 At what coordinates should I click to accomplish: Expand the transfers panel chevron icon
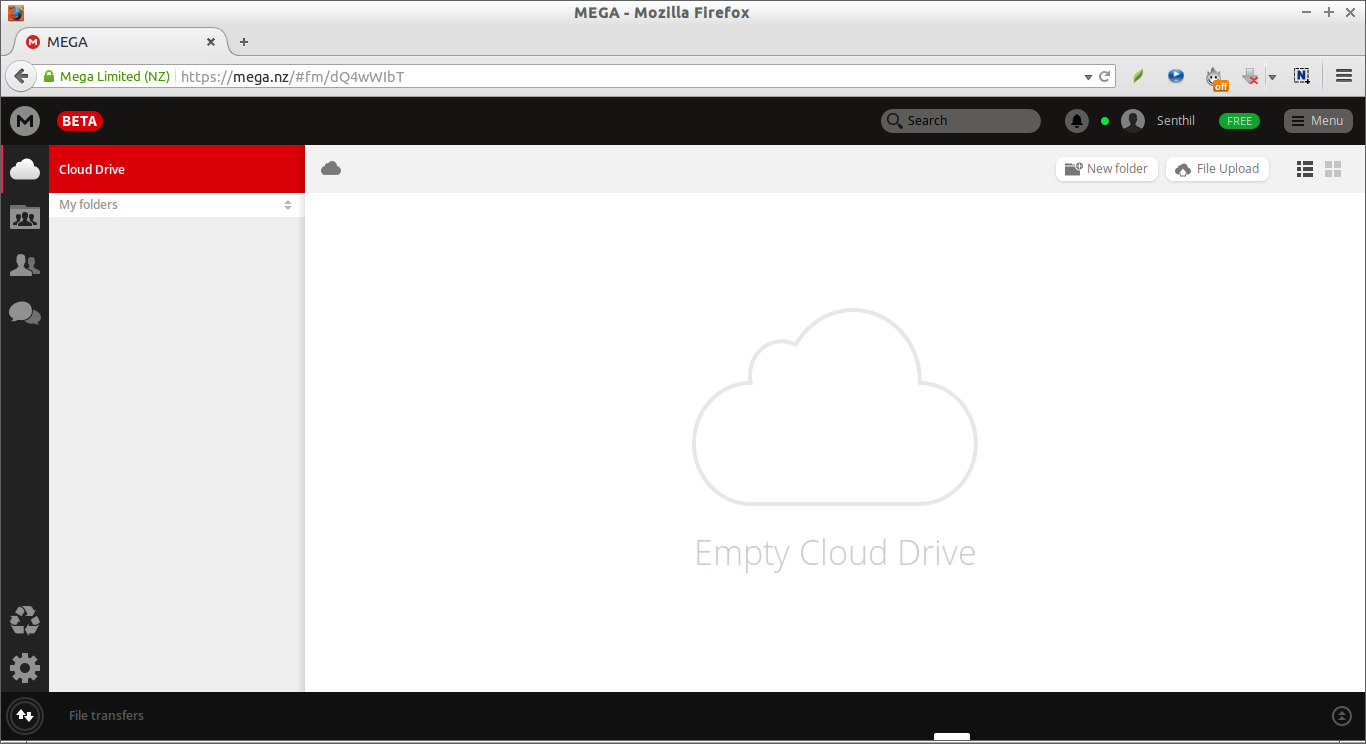tap(1342, 716)
